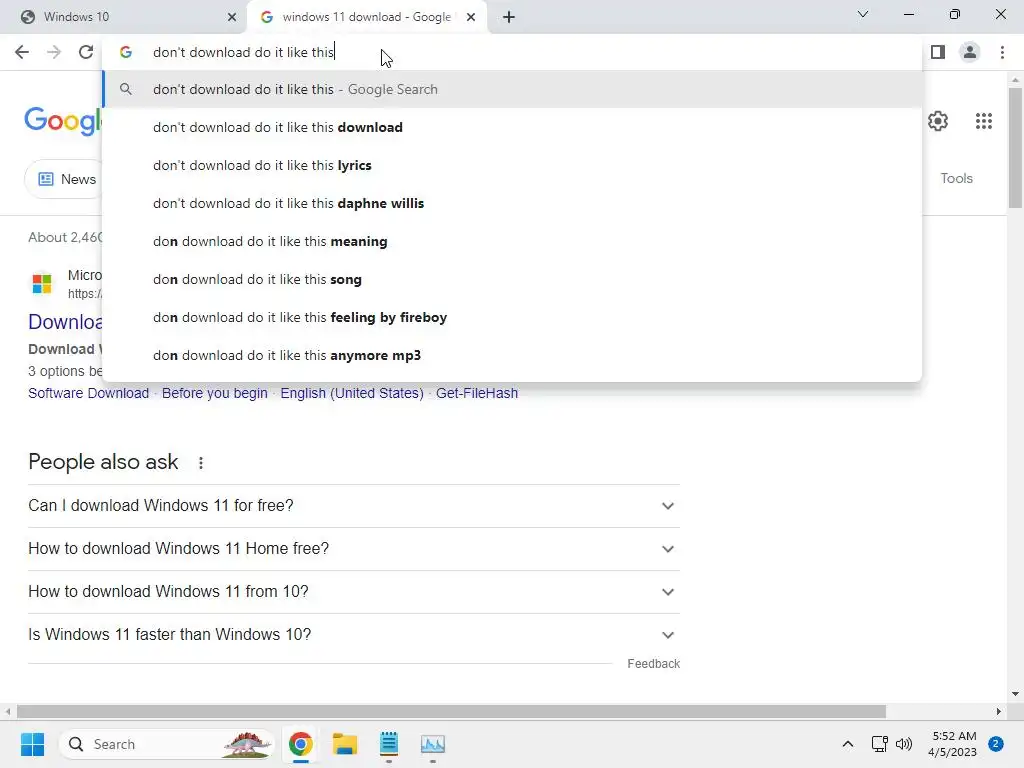
Task: Go back to the previous page
Action: tap(22, 52)
